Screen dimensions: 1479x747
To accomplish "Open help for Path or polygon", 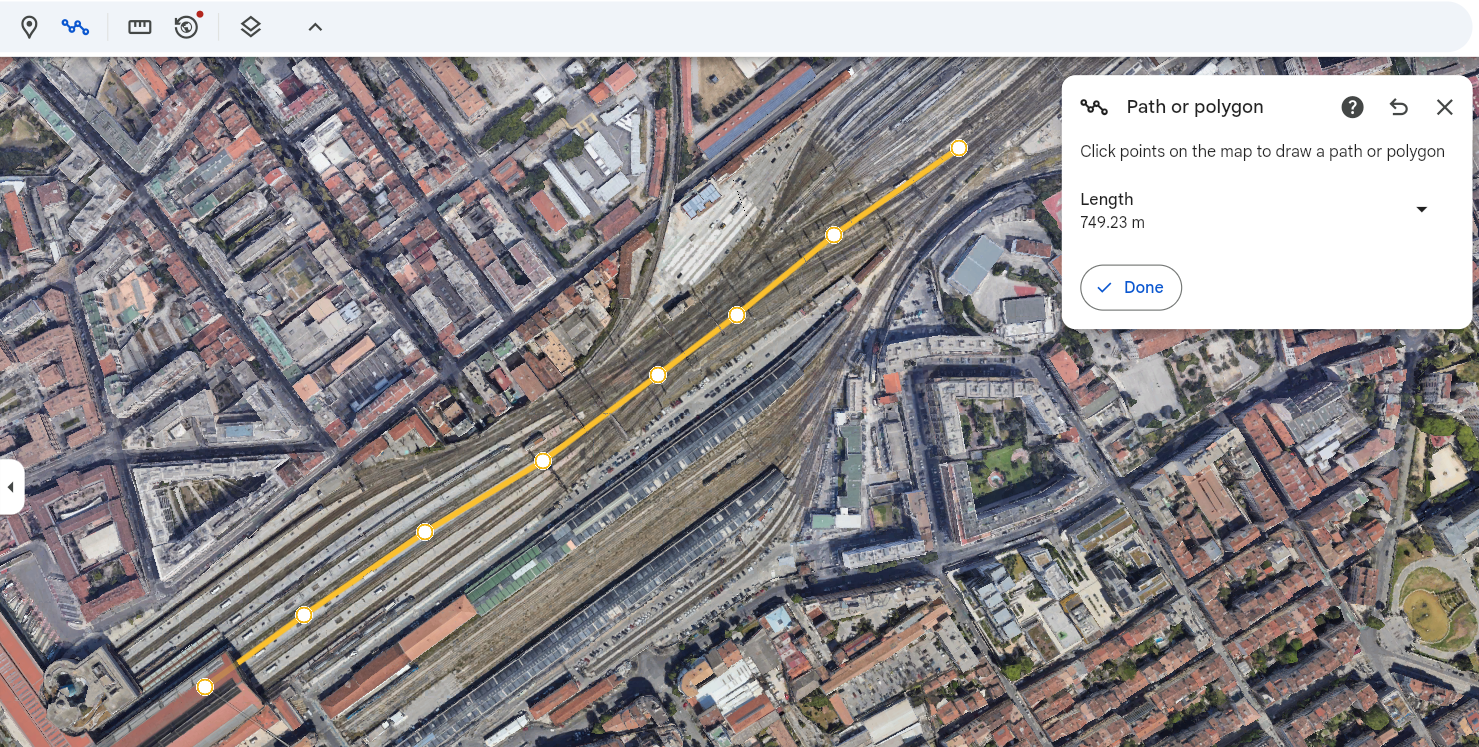I will (1352, 107).
